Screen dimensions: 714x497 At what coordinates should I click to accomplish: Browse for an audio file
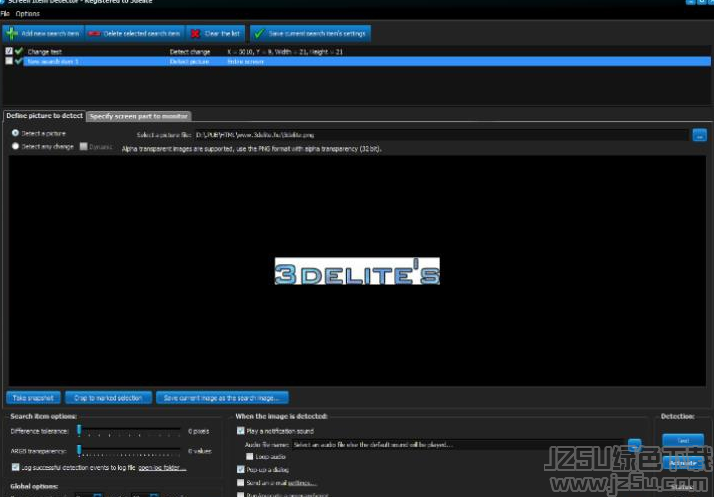[x=634, y=444]
